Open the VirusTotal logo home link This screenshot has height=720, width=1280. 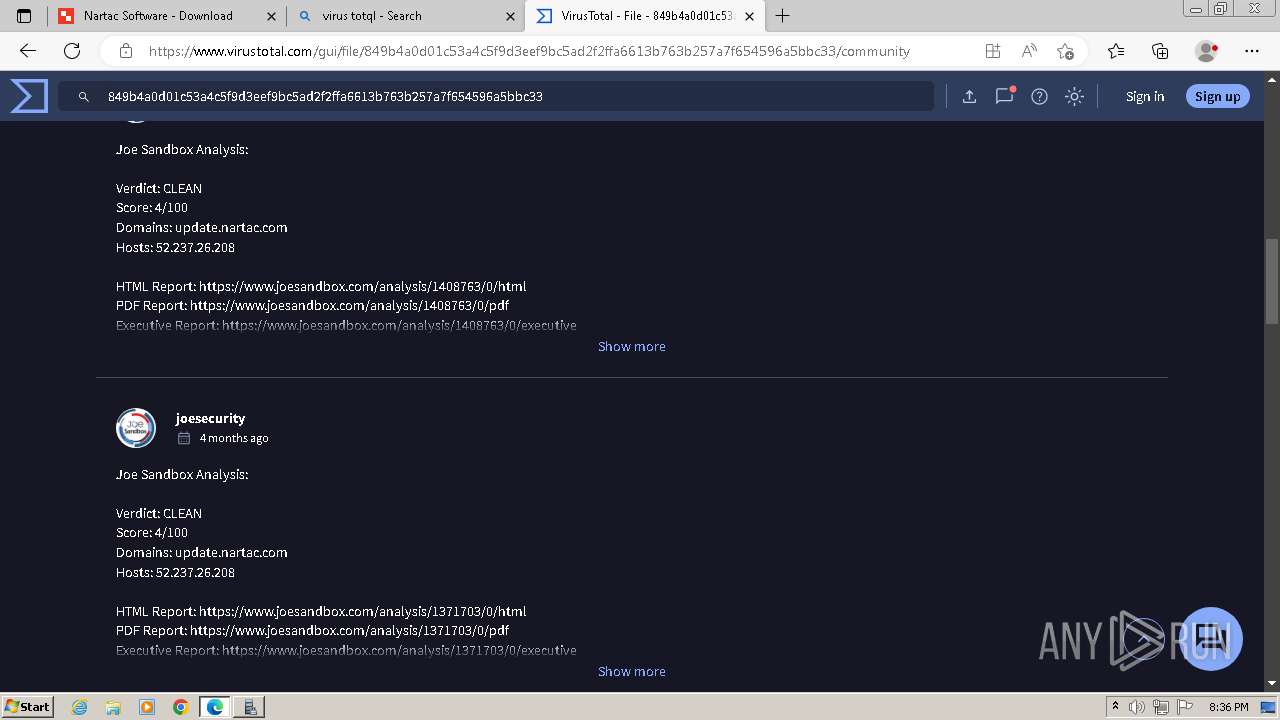pyautogui.click(x=29, y=96)
